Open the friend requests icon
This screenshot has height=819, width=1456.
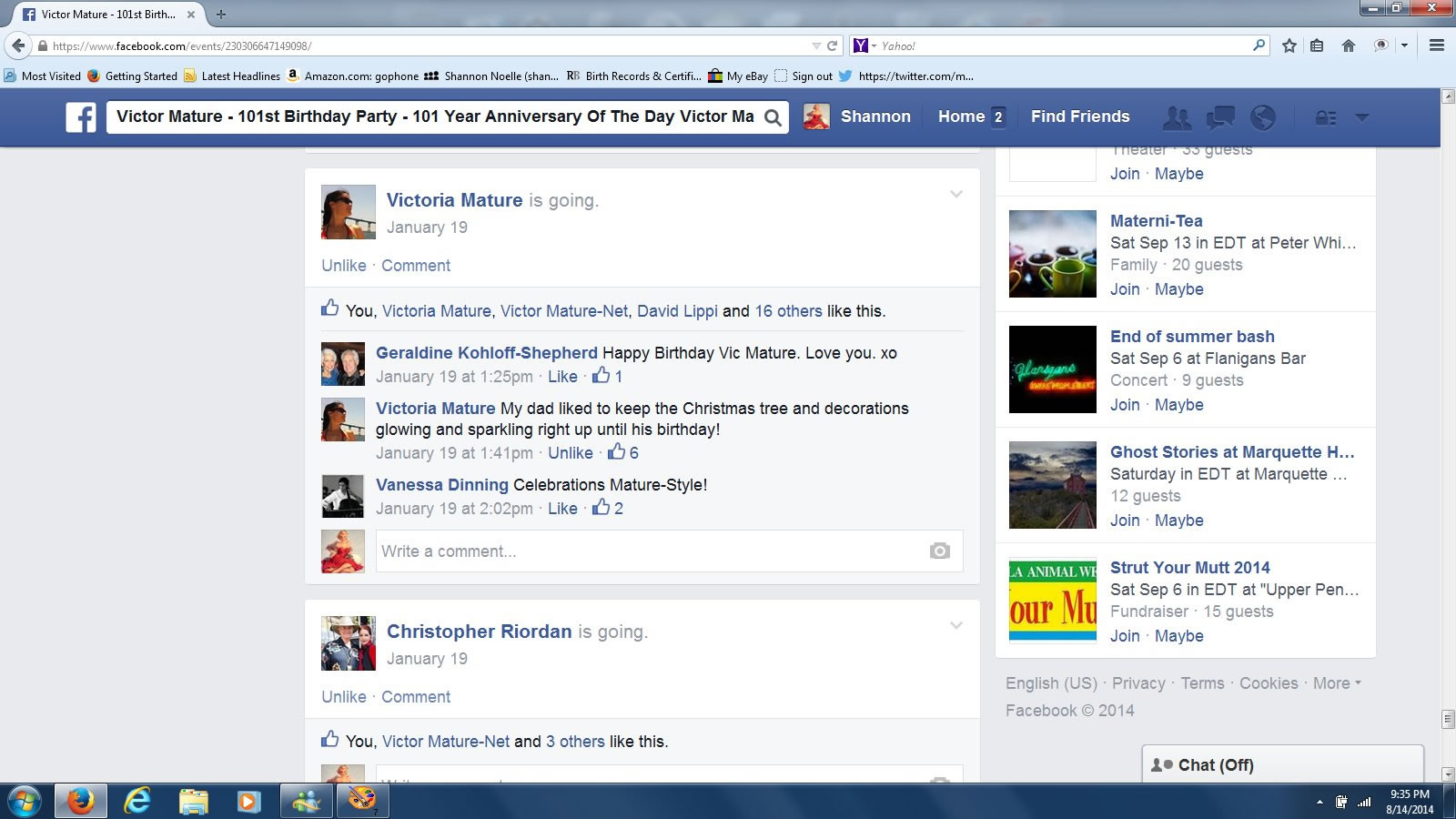pos(1177,117)
